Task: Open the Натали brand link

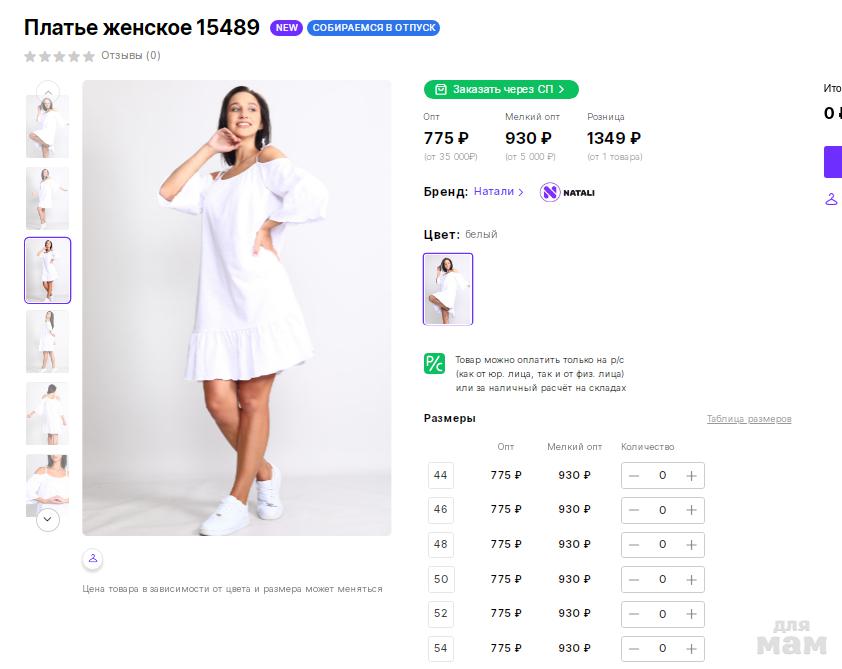Action: [498, 192]
